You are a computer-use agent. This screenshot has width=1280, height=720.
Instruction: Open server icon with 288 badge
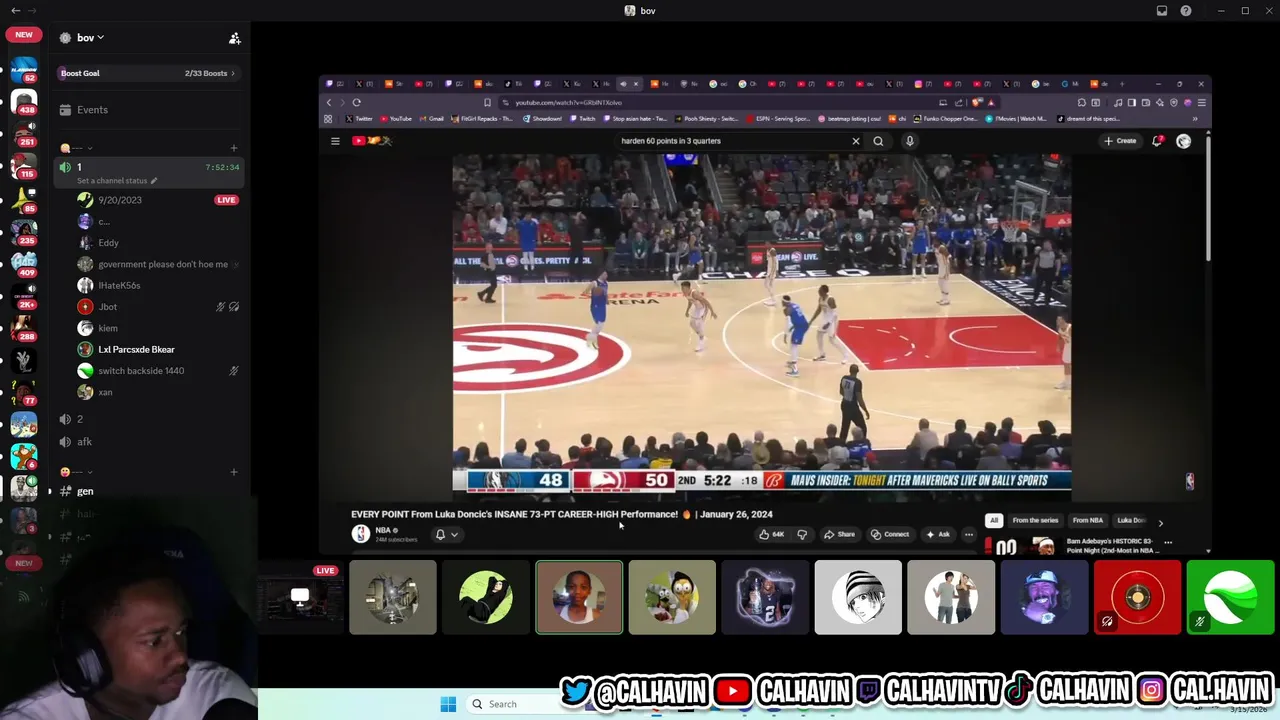click(24, 327)
